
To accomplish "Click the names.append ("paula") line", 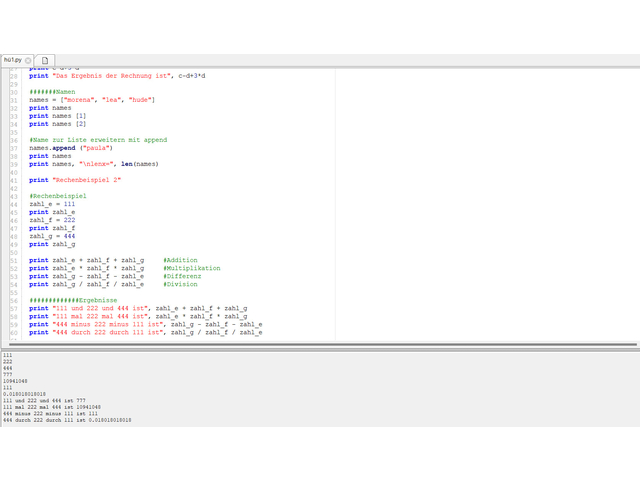I will coord(71,148).
